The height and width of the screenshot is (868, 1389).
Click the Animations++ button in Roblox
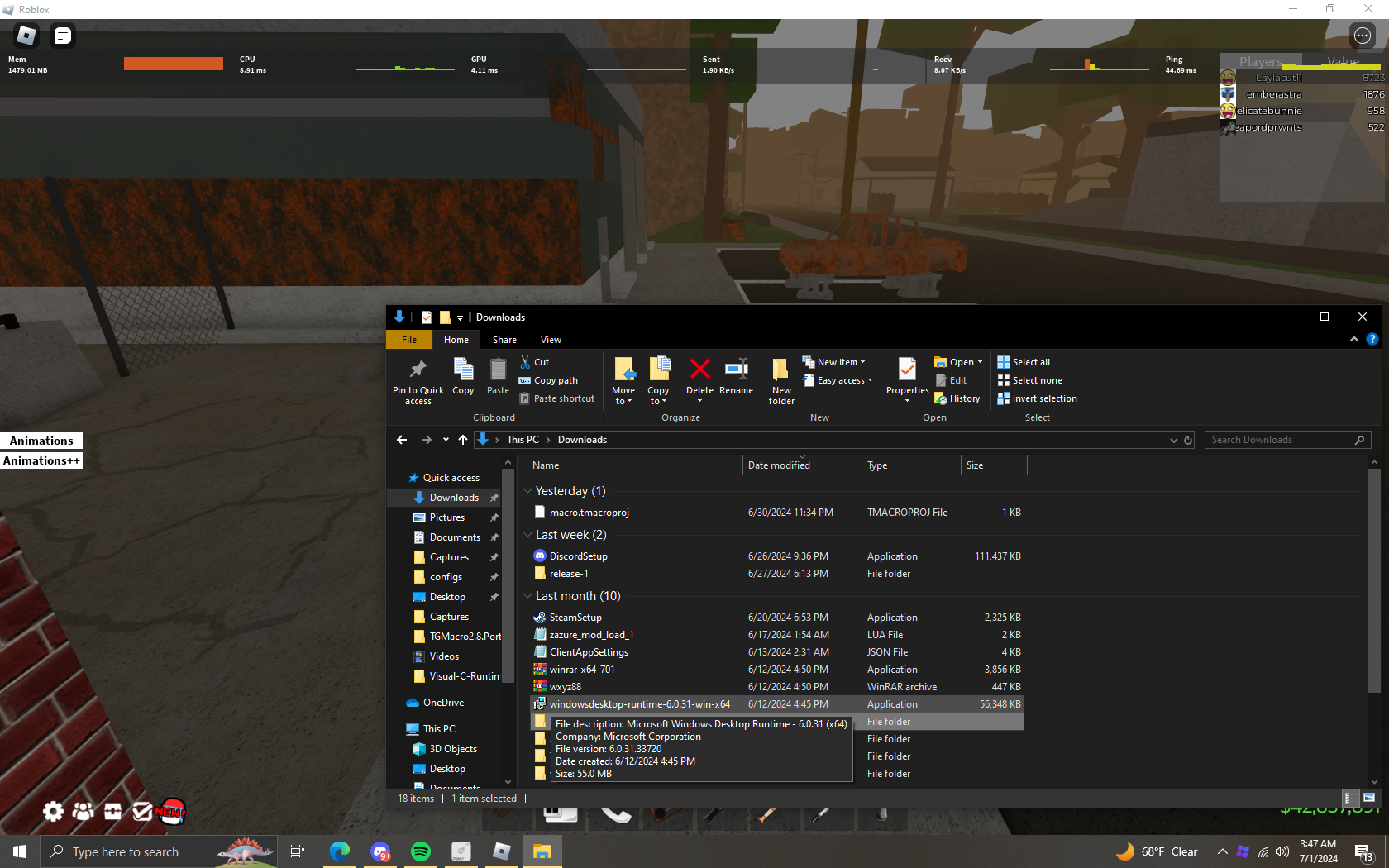pos(41,460)
